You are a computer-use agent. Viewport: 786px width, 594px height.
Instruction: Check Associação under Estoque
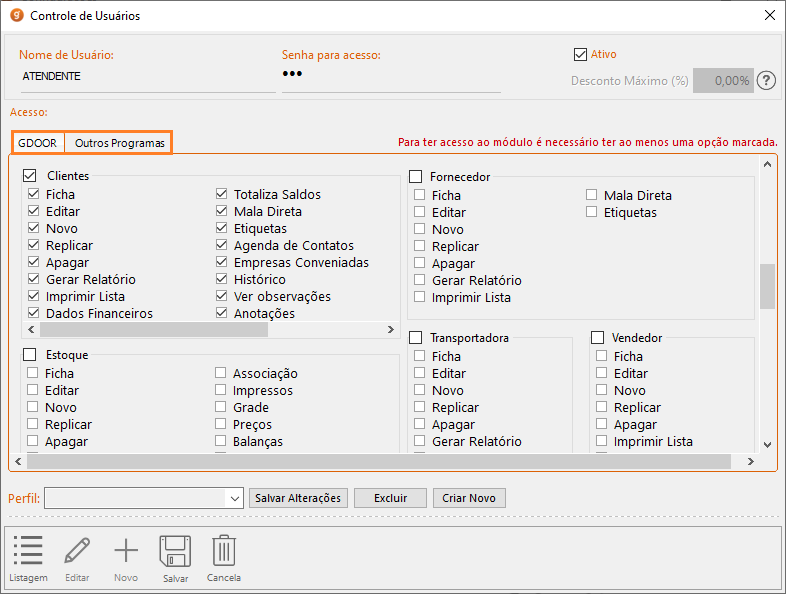tap(221, 372)
